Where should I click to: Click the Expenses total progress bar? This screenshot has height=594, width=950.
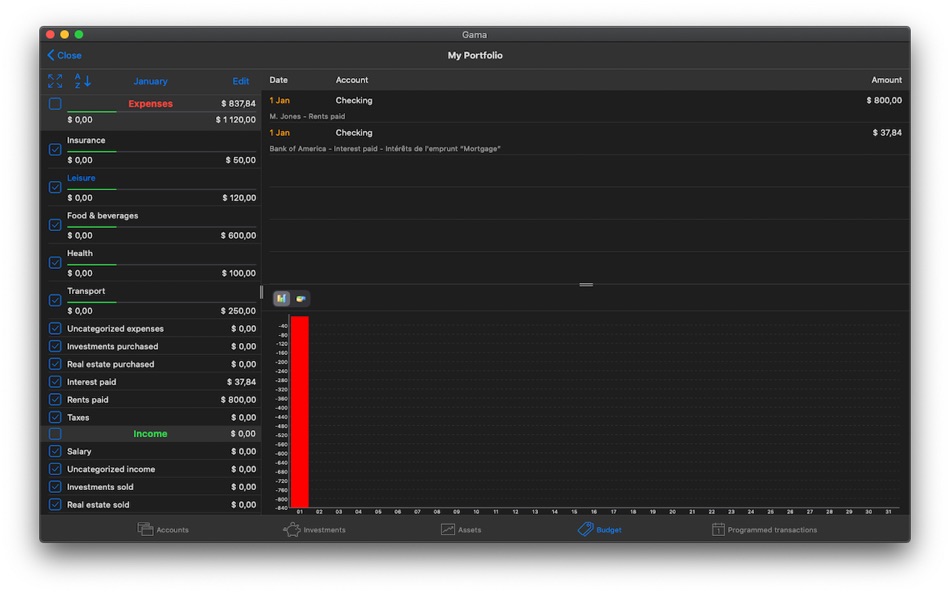(x=162, y=112)
